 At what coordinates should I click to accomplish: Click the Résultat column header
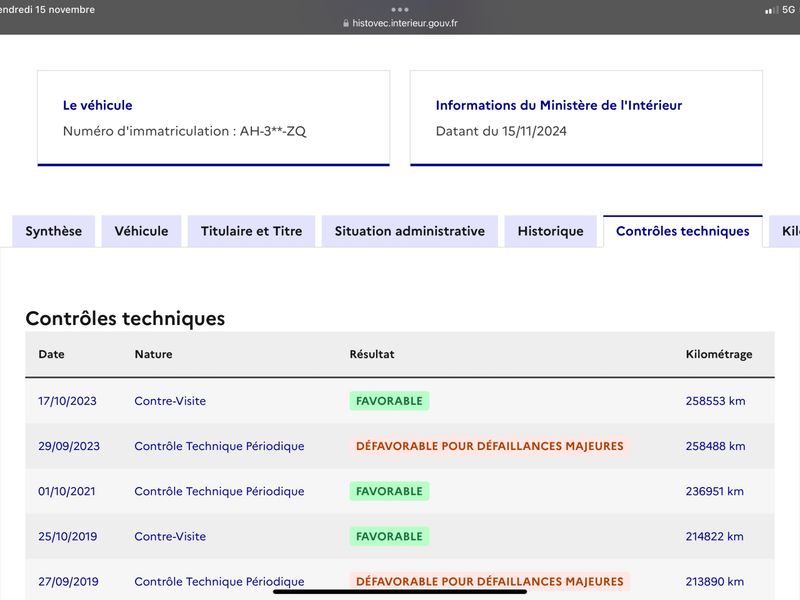[372, 354]
